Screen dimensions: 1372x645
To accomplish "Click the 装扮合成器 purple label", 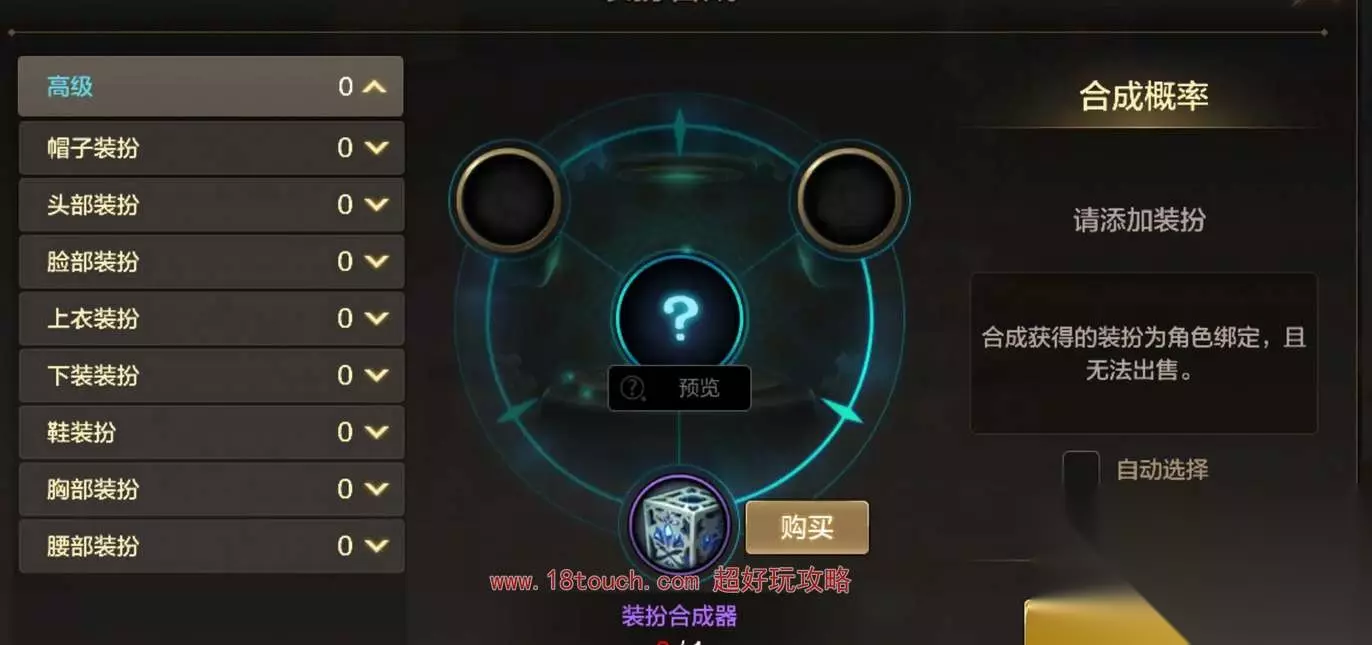I will coord(679,616).
